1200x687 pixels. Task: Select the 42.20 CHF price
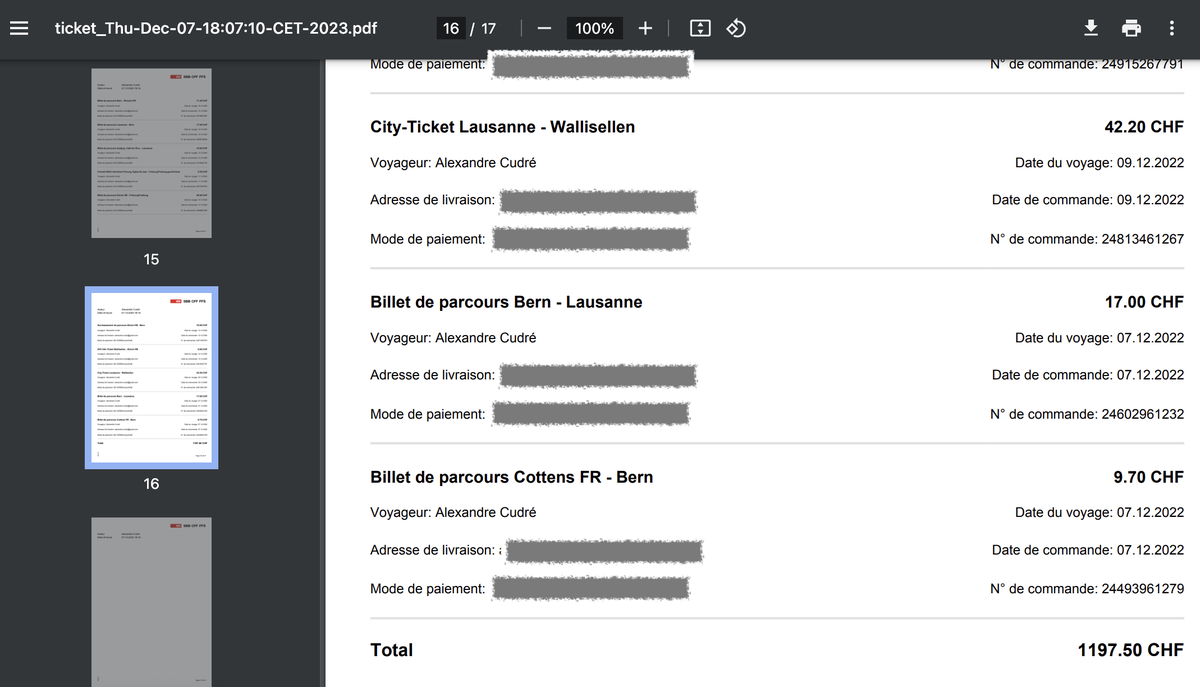1143,127
